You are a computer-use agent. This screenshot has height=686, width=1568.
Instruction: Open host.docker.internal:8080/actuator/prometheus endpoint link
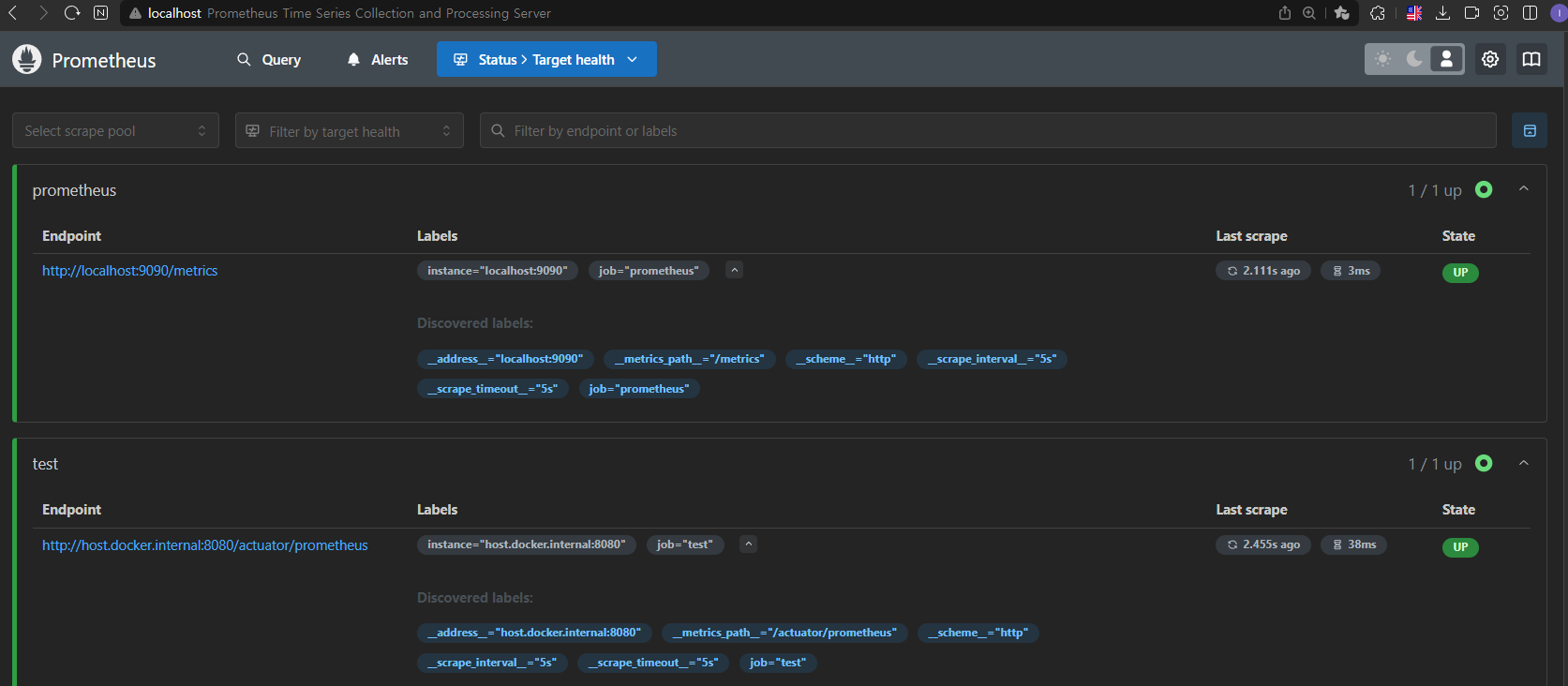click(205, 545)
